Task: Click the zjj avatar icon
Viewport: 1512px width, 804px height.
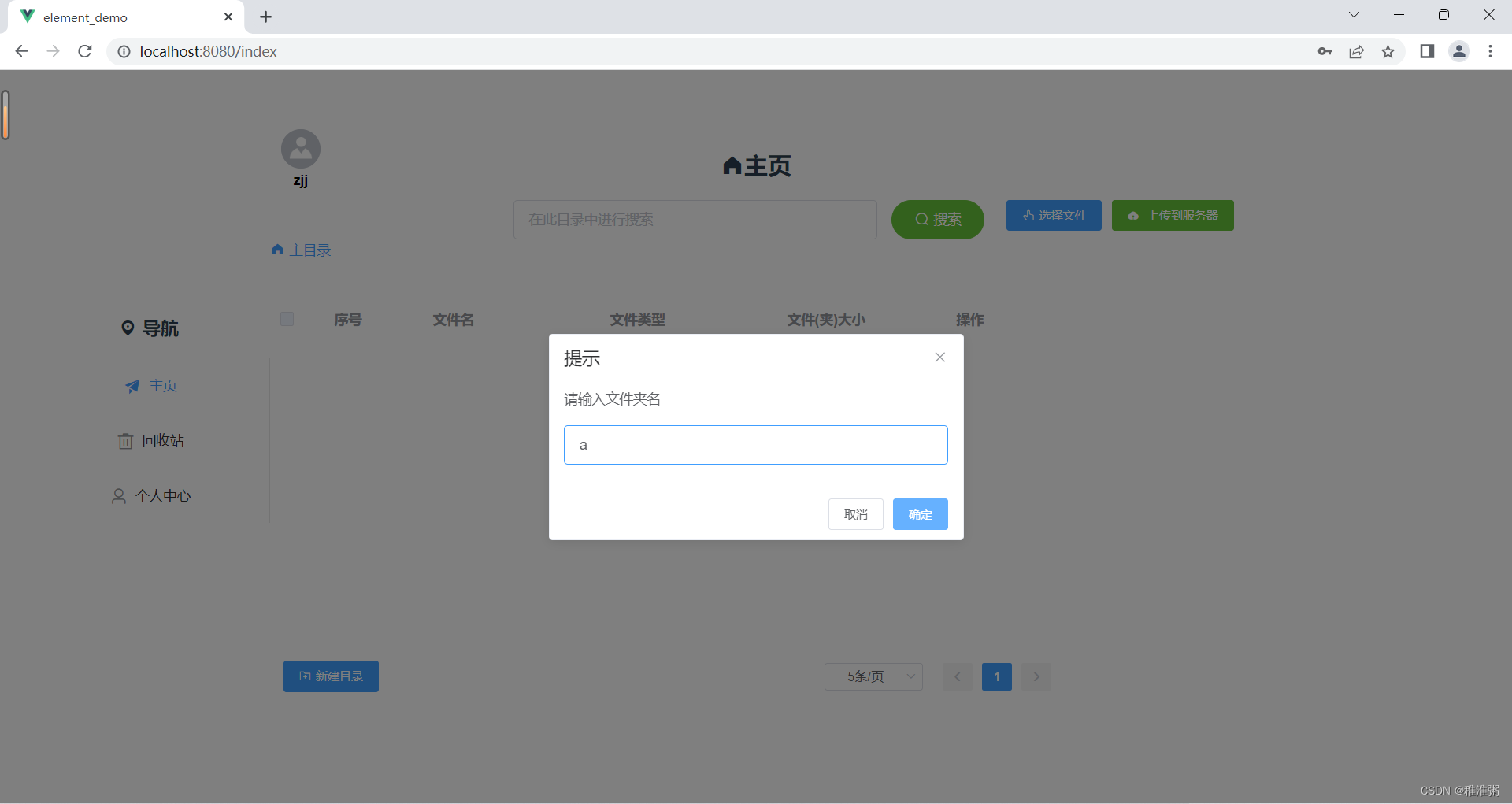Action: 300,148
